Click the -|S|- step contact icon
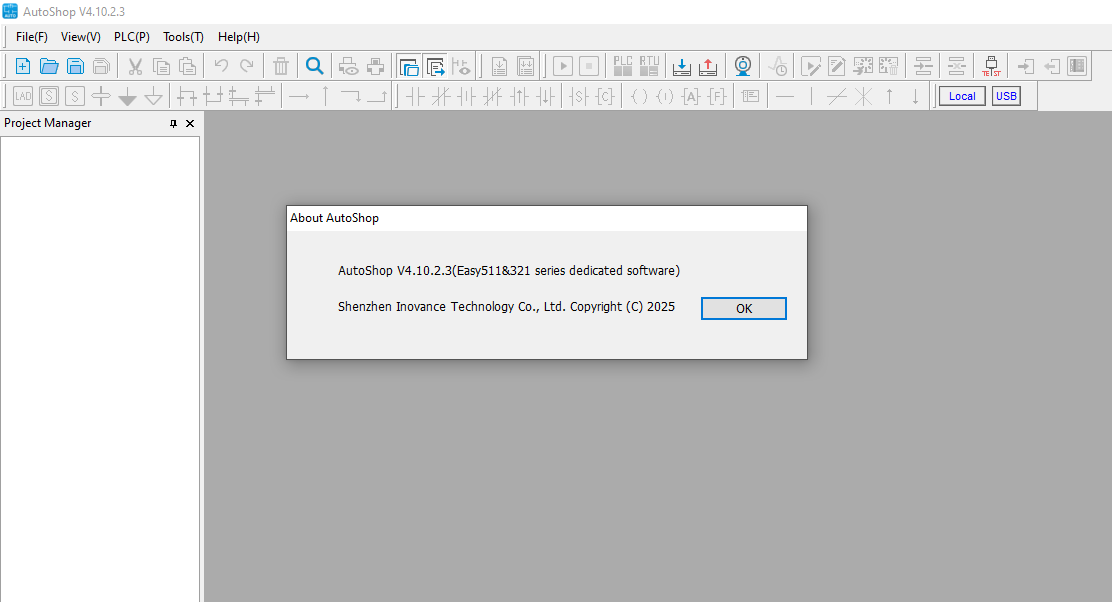 (x=579, y=96)
